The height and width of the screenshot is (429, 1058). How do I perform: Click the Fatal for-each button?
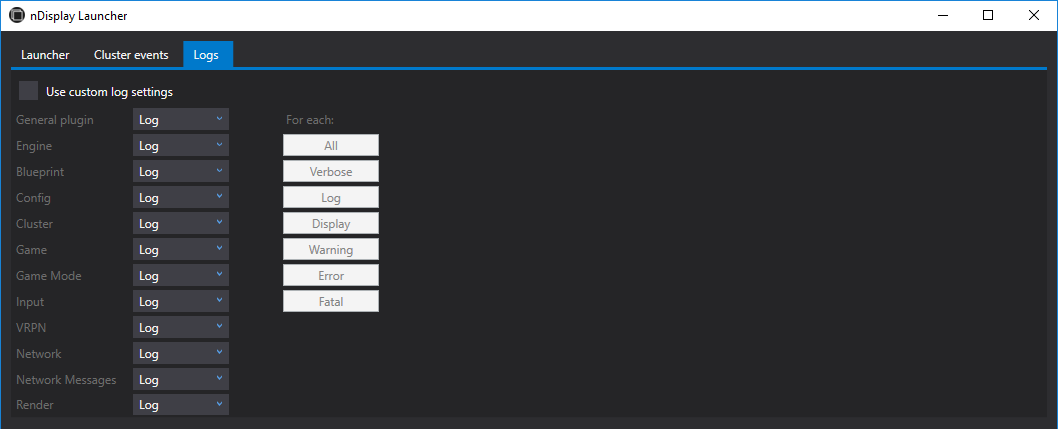coord(331,301)
